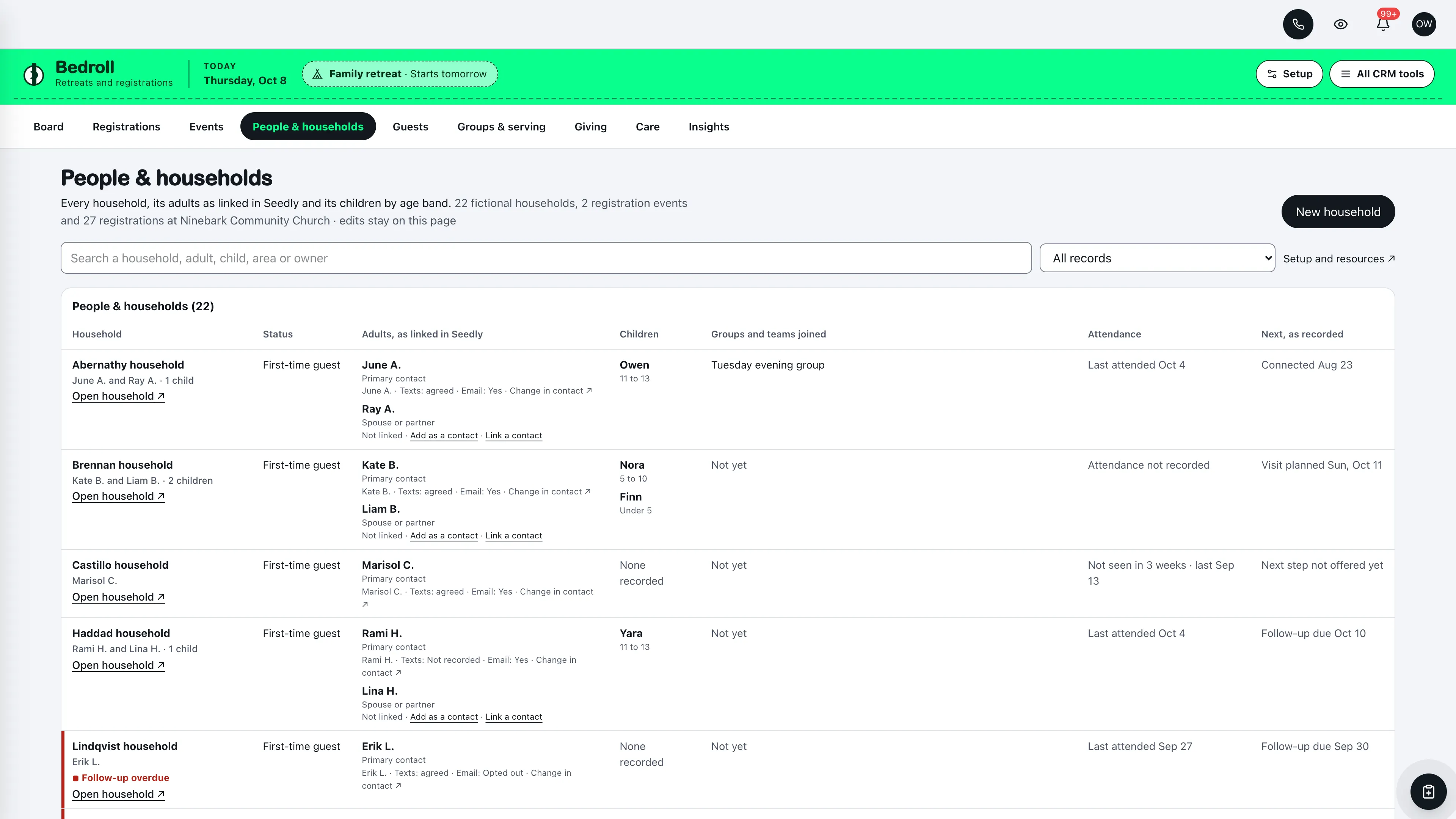Open household for Castillo

(118, 598)
